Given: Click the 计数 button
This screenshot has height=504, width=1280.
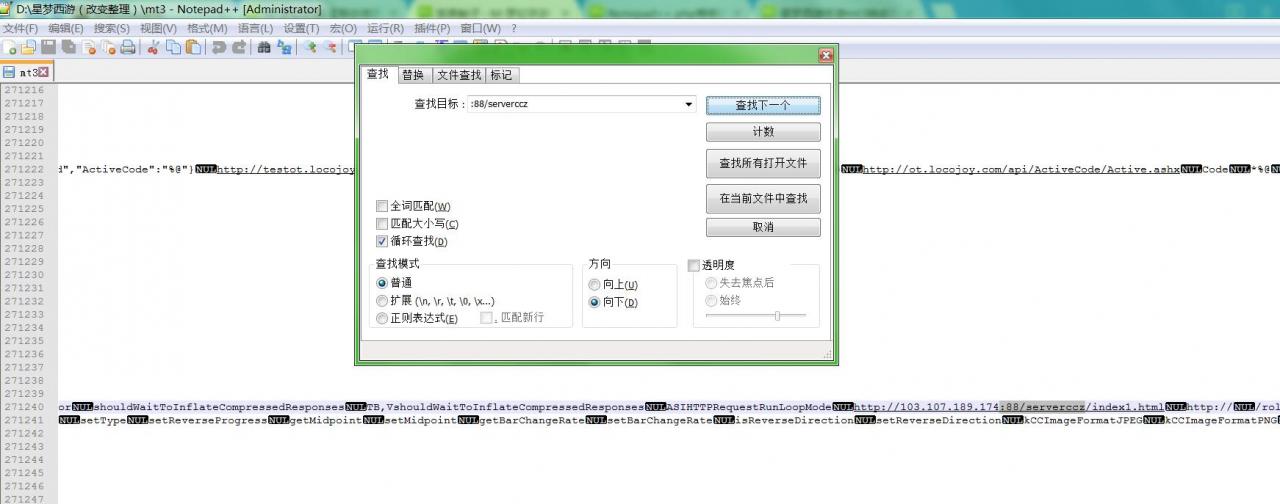Looking at the screenshot, I should coord(763,132).
